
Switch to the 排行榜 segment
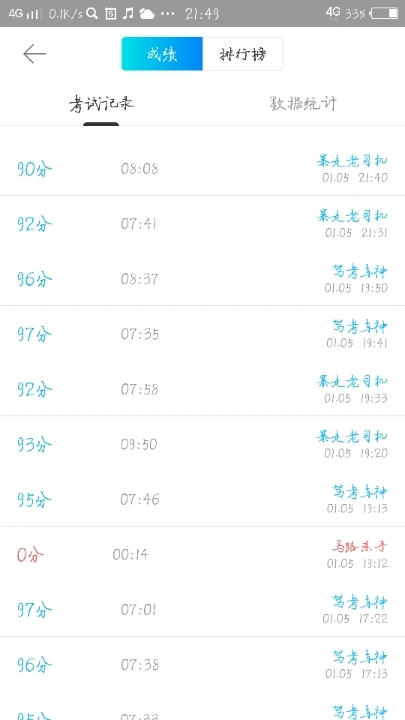click(x=243, y=54)
